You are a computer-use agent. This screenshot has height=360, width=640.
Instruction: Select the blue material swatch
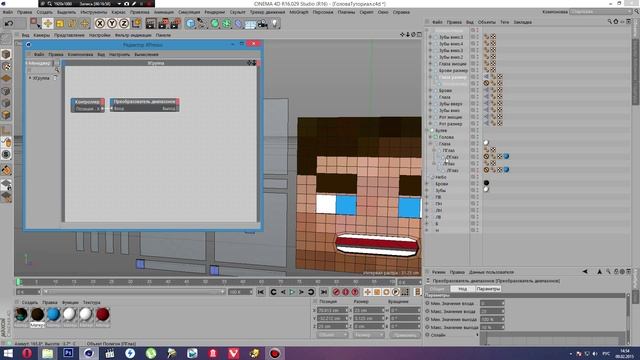53,314
